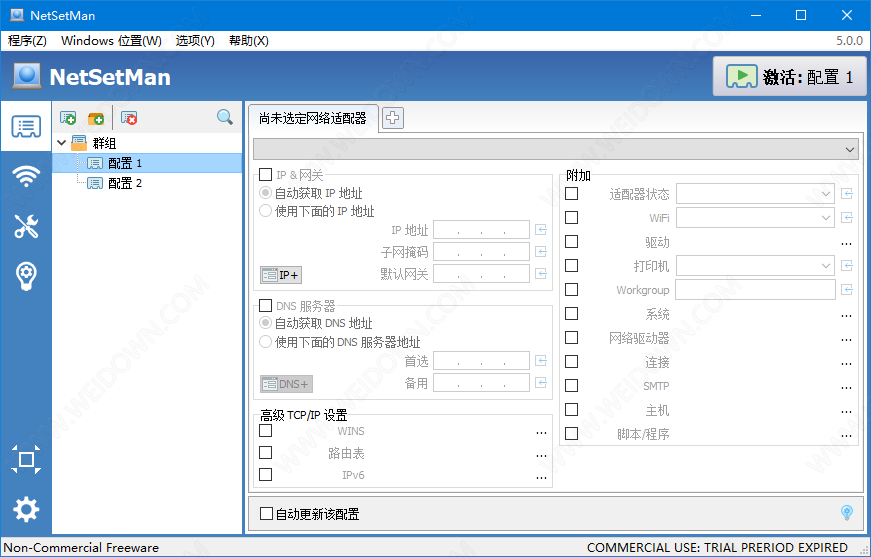This screenshot has height=557, width=871.
Task: Open 驱动 settings ellipsis
Action: point(846,243)
